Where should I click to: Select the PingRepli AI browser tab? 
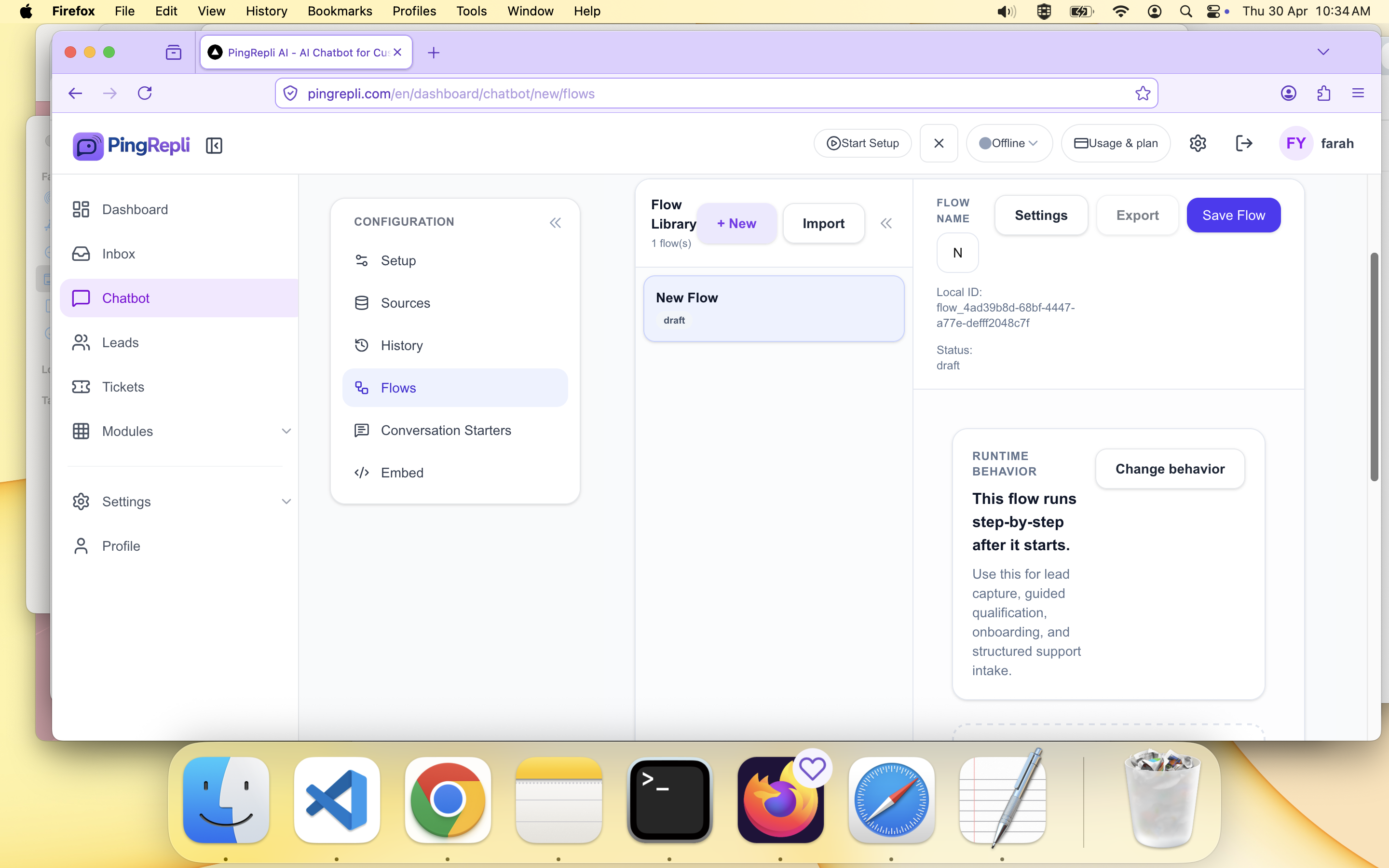click(x=306, y=52)
